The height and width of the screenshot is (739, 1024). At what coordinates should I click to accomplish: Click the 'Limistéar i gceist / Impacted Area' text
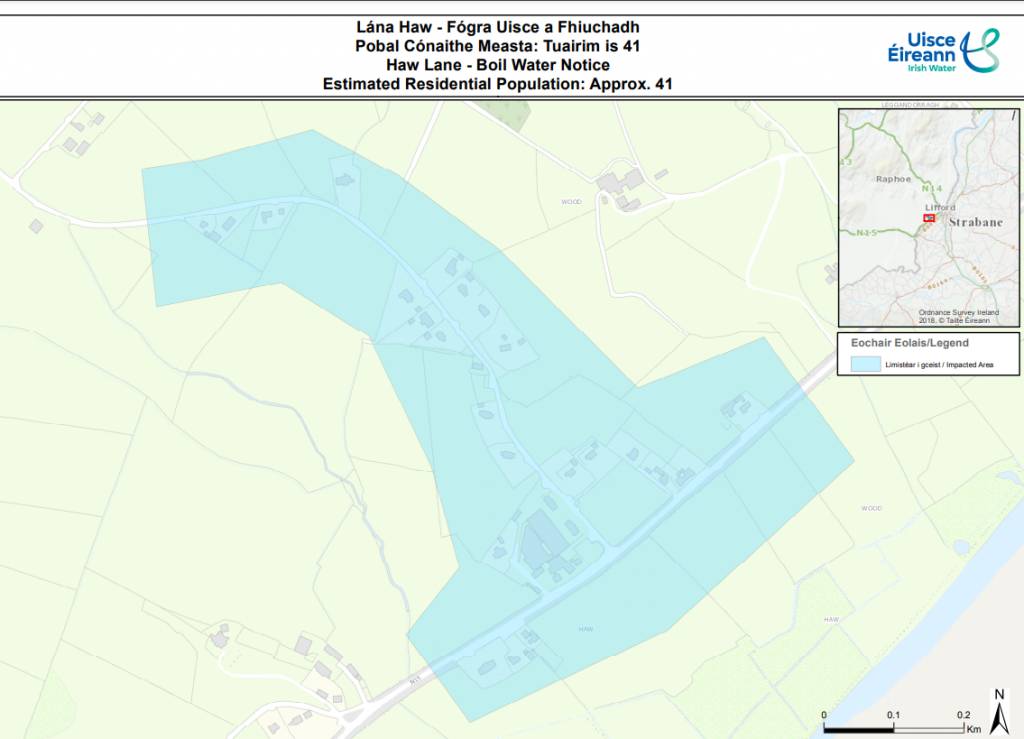939,366
